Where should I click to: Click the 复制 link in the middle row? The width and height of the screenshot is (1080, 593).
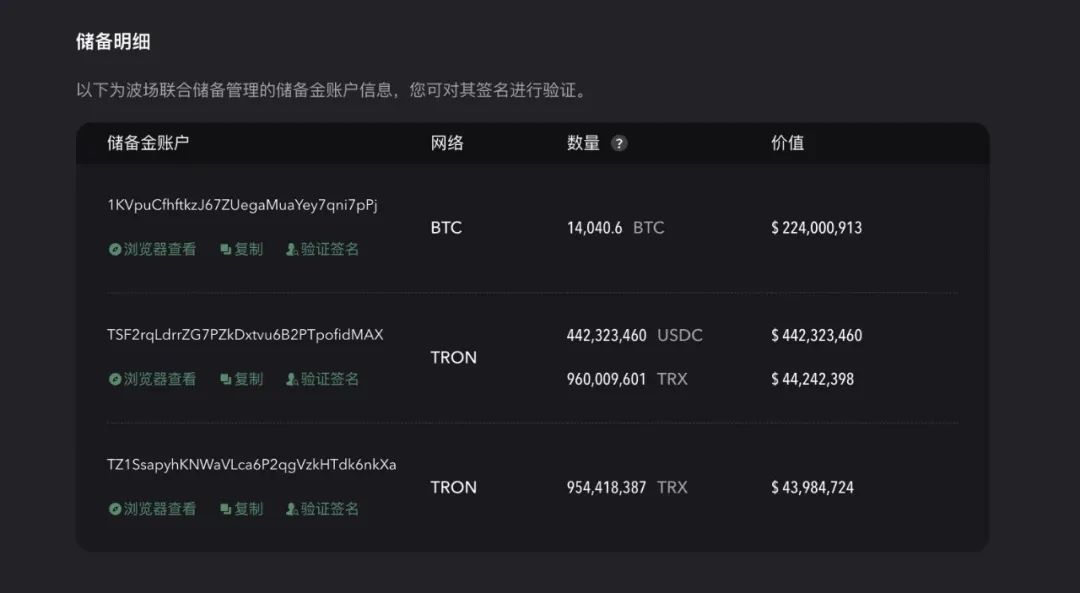(x=246, y=379)
